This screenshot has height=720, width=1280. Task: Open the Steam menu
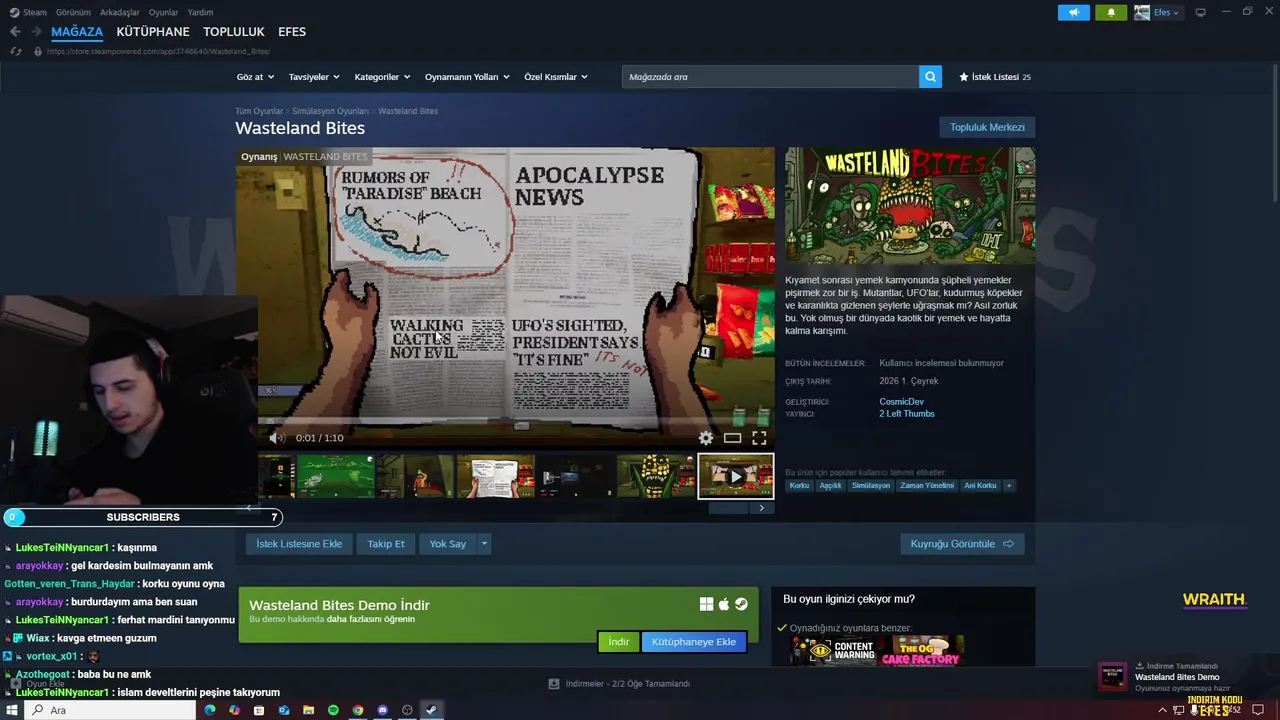[35, 12]
